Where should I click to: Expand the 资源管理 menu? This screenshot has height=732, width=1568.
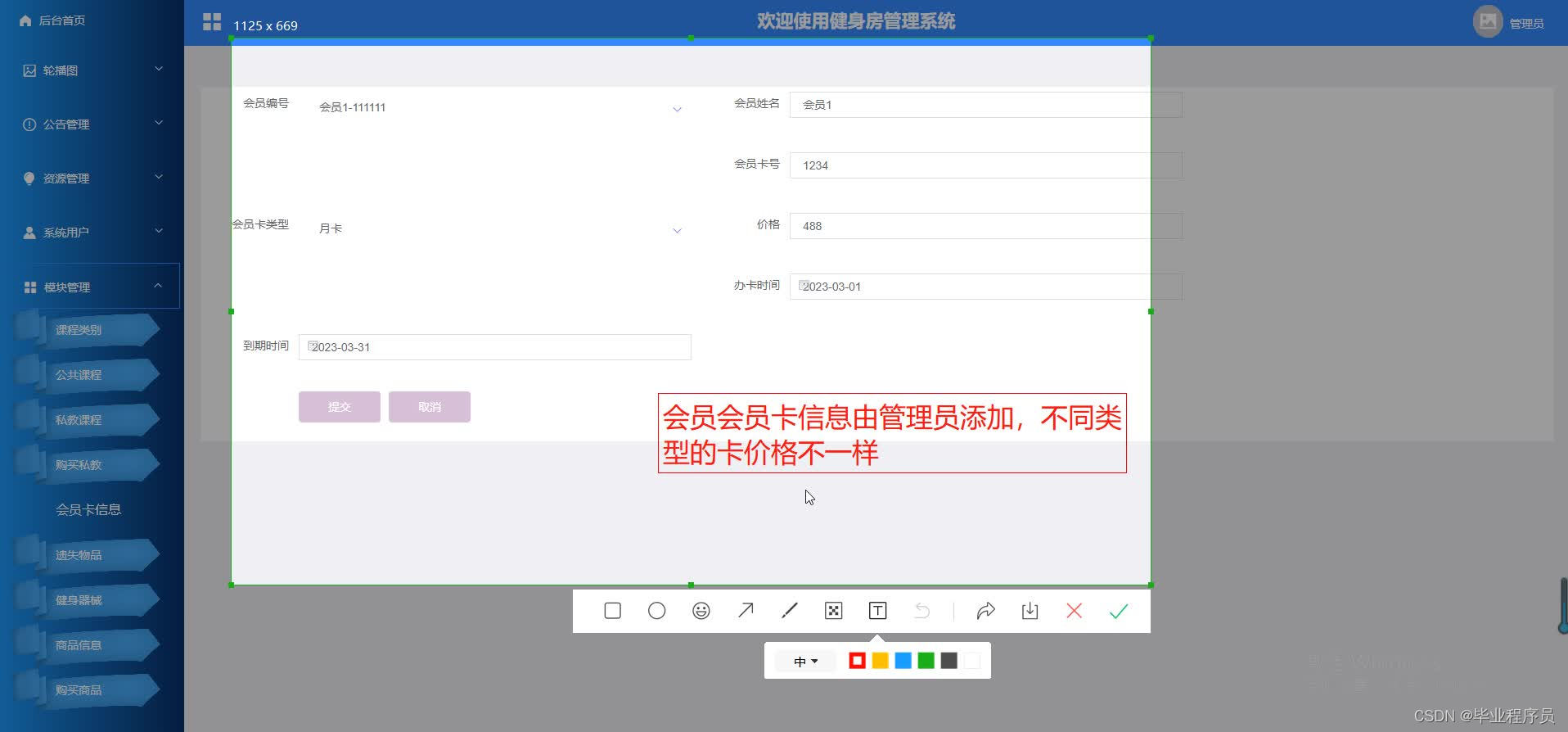(92, 178)
